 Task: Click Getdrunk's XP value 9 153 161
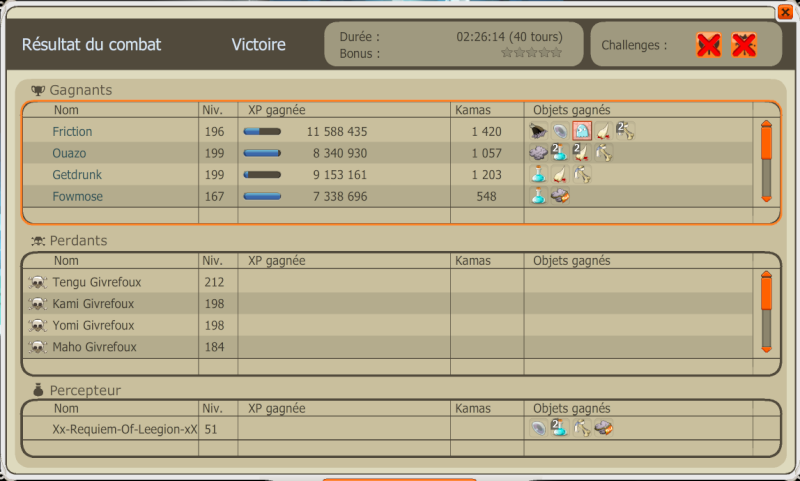tap(340, 175)
